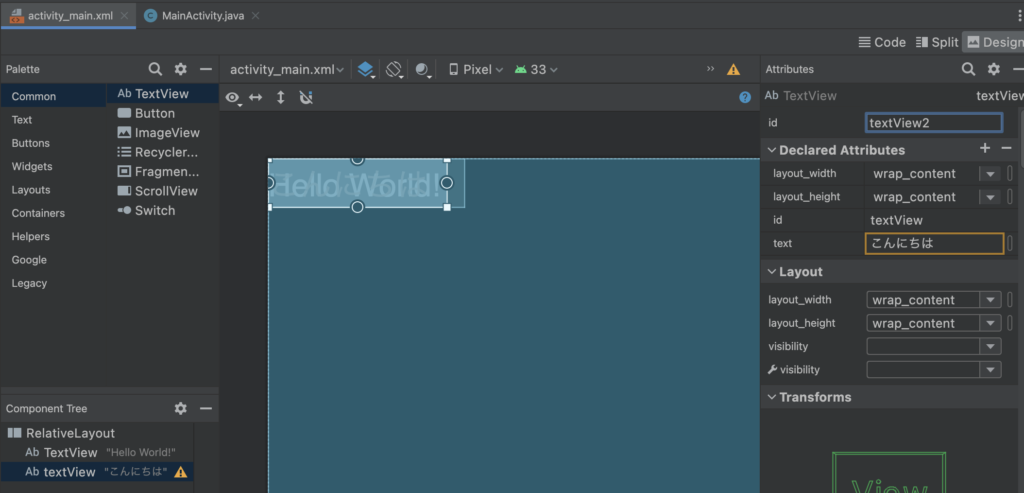Switch to Design view mode
This screenshot has height=493, width=1024.
pos(993,42)
